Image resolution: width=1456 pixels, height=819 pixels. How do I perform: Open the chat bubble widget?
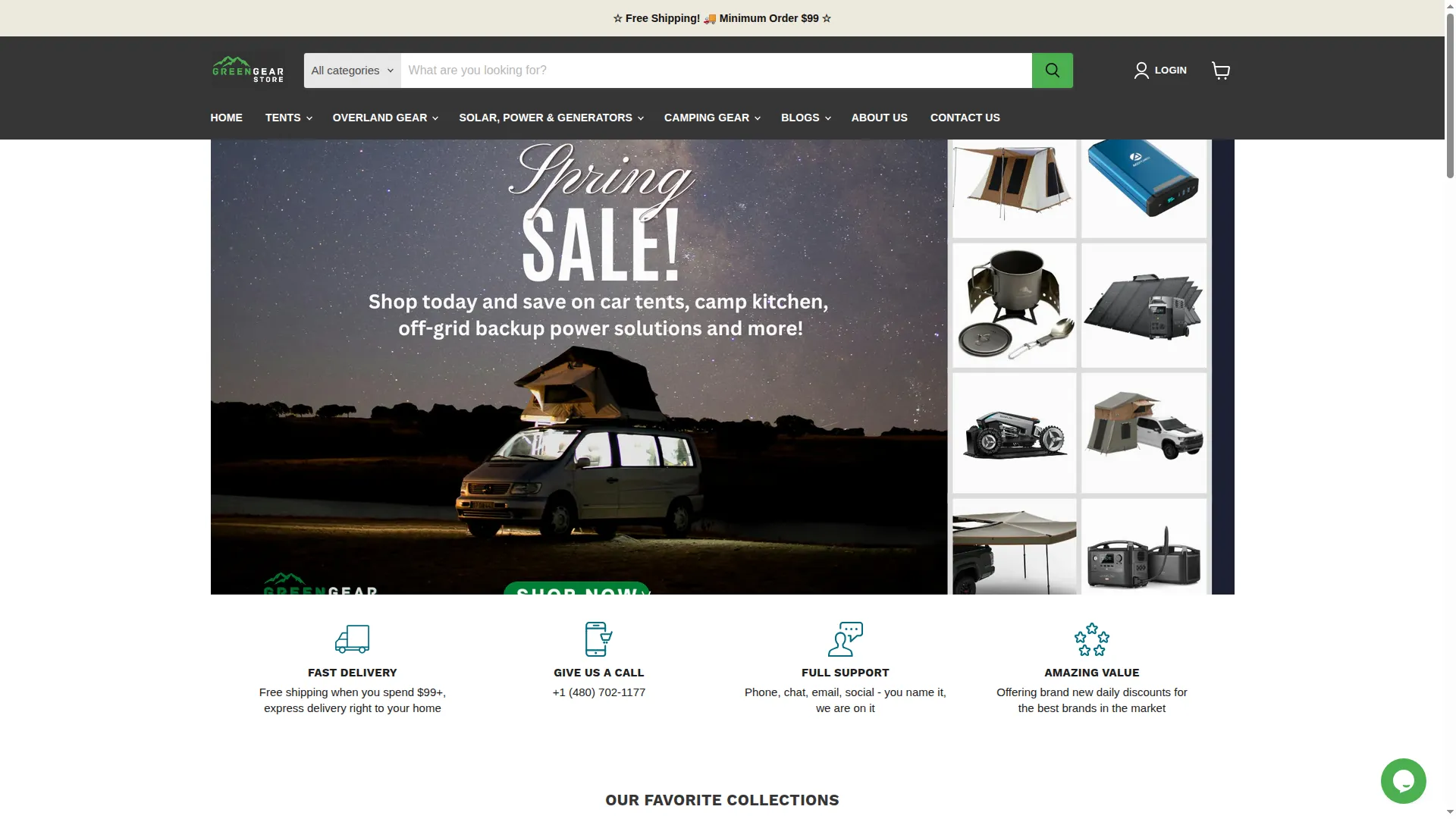point(1403,781)
